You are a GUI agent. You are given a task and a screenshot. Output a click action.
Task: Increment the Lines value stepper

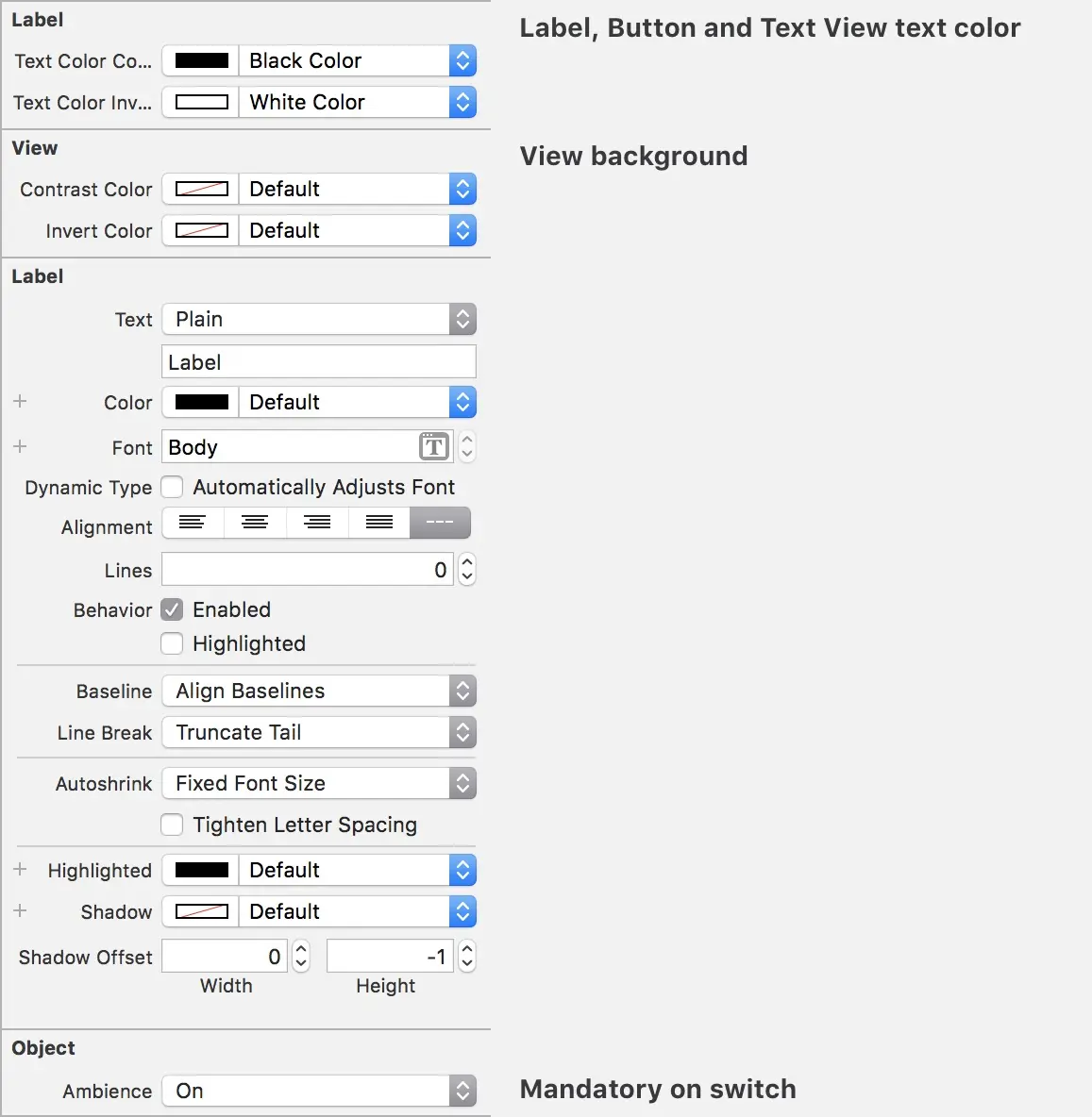coord(466,563)
